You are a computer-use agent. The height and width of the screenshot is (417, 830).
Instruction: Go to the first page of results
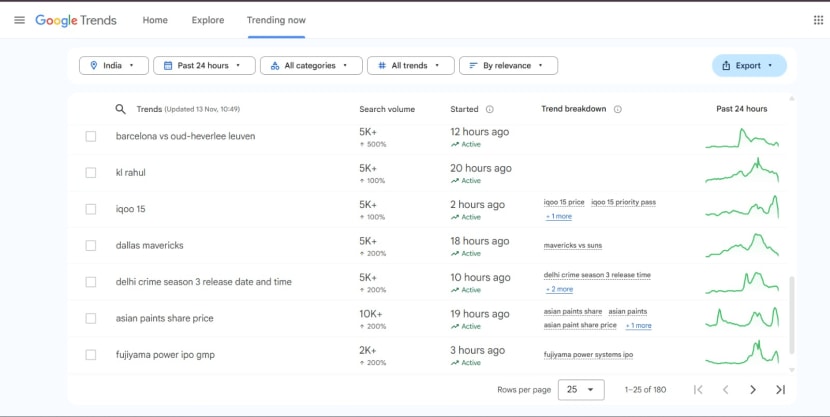[x=698, y=390]
